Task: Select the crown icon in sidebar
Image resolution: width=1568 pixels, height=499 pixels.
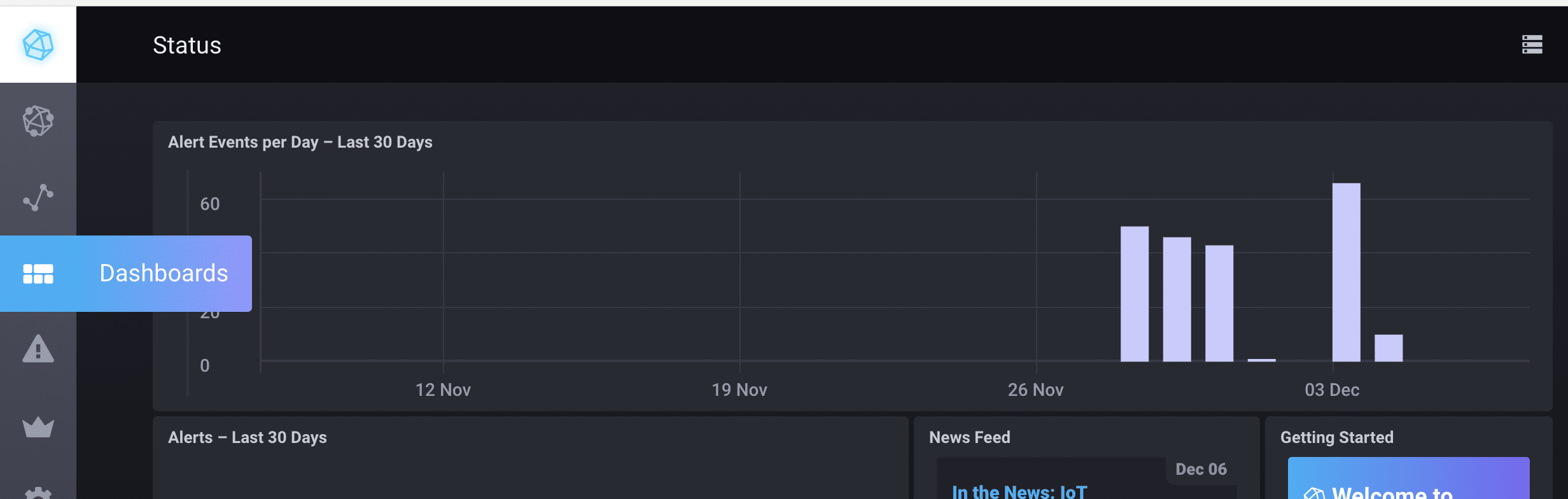Action: (38, 426)
